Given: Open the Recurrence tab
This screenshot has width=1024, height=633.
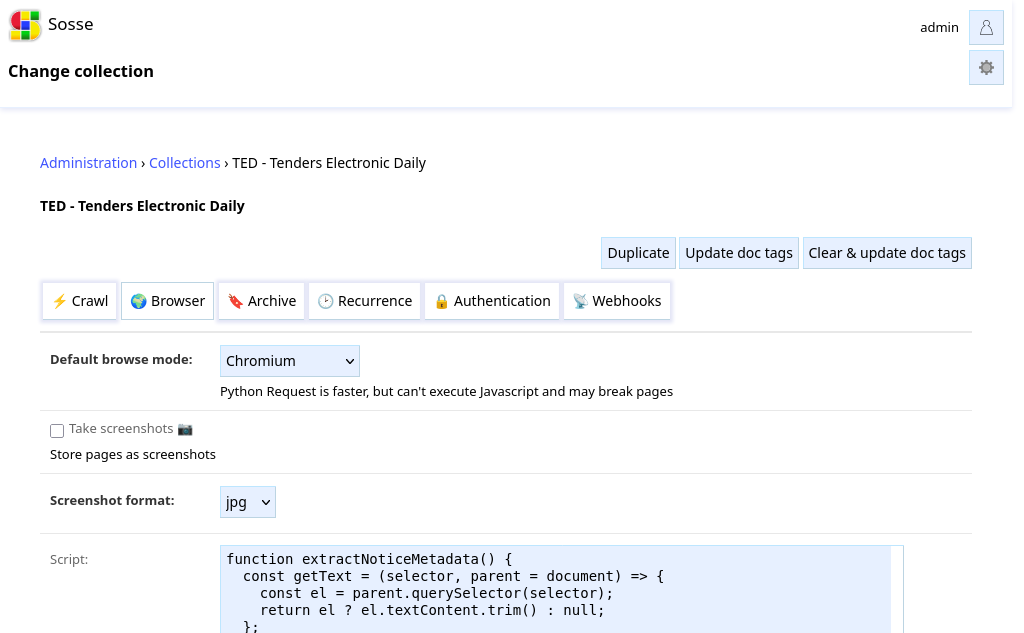Looking at the screenshot, I should (x=364, y=301).
